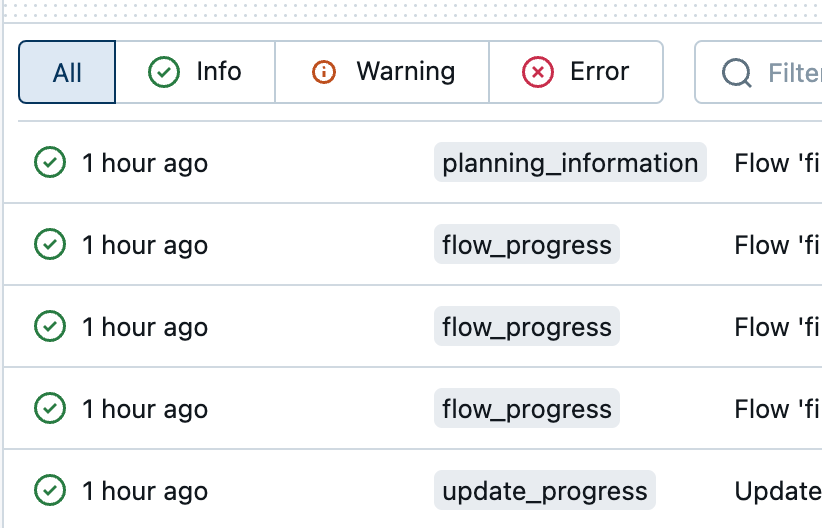The width and height of the screenshot is (822, 528).
Task: Open the planning_information event timestamp
Action: (x=145, y=163)
